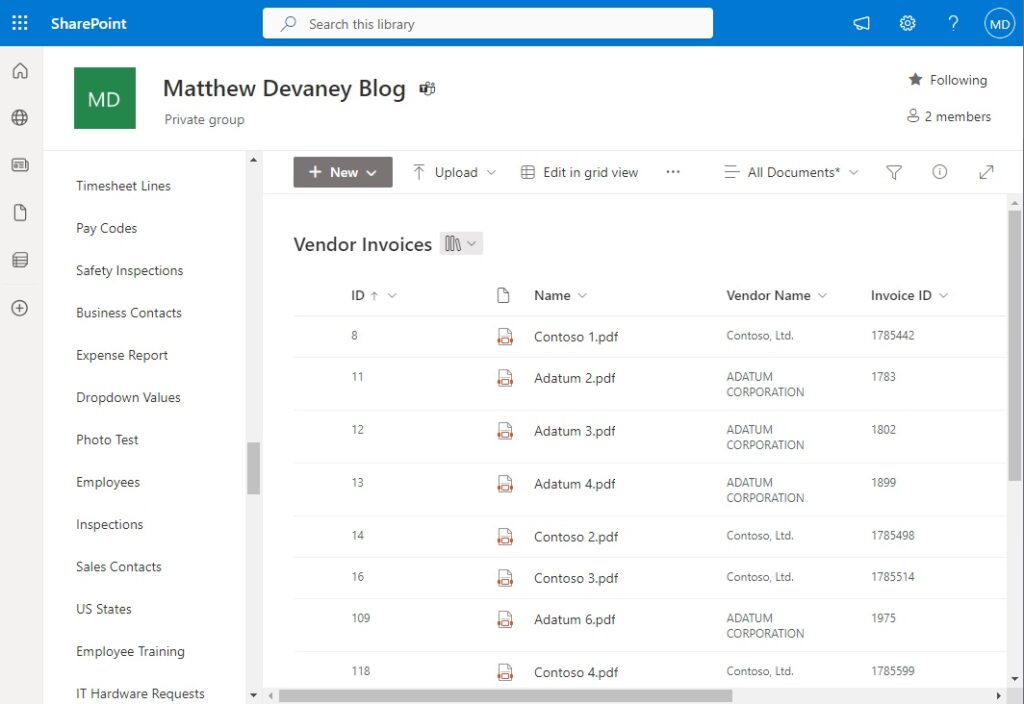
Task: Open Expense Report in left navigation
Action: click(x=121, y=355)
